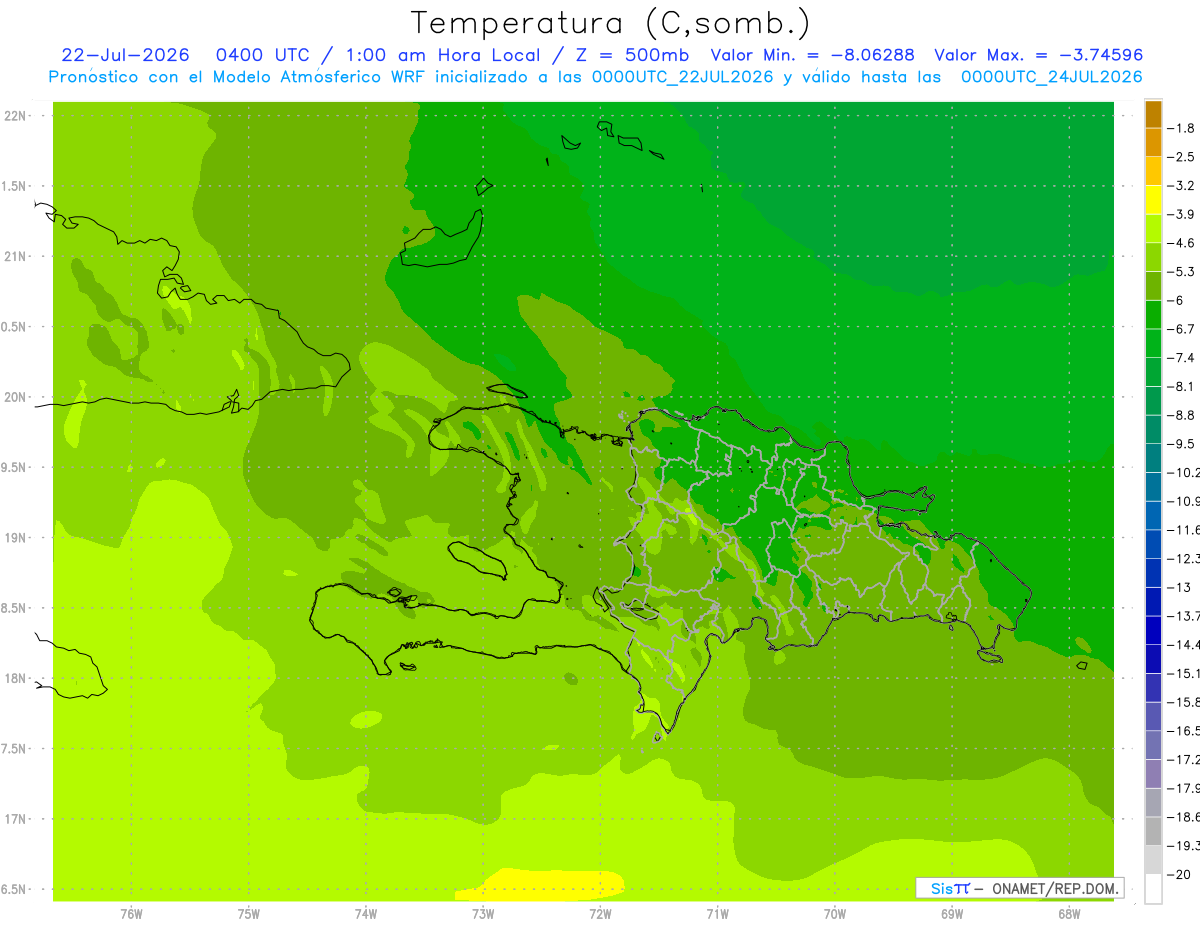Image resolution: width=1200 pixels, height=927 pixels.
Task: Click the yellow warm patch on the map's bottom edge
Action: 540,884
